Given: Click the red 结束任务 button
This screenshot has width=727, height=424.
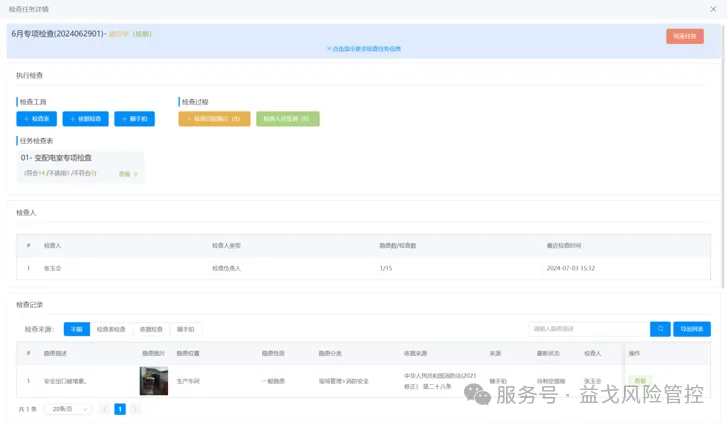Looking at the screenshot, I should click(684, 36).
